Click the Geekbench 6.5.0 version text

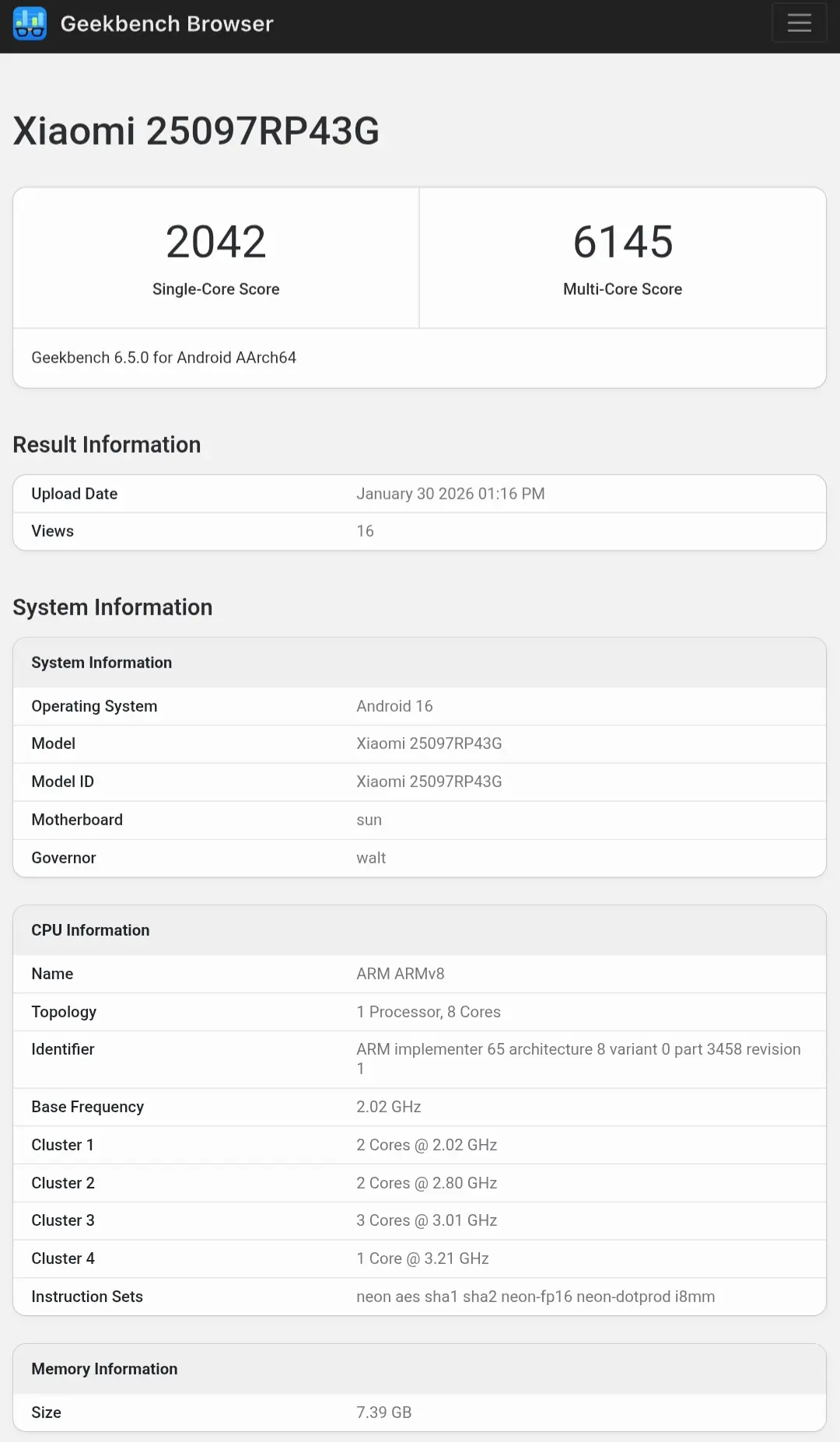point(163,358)
